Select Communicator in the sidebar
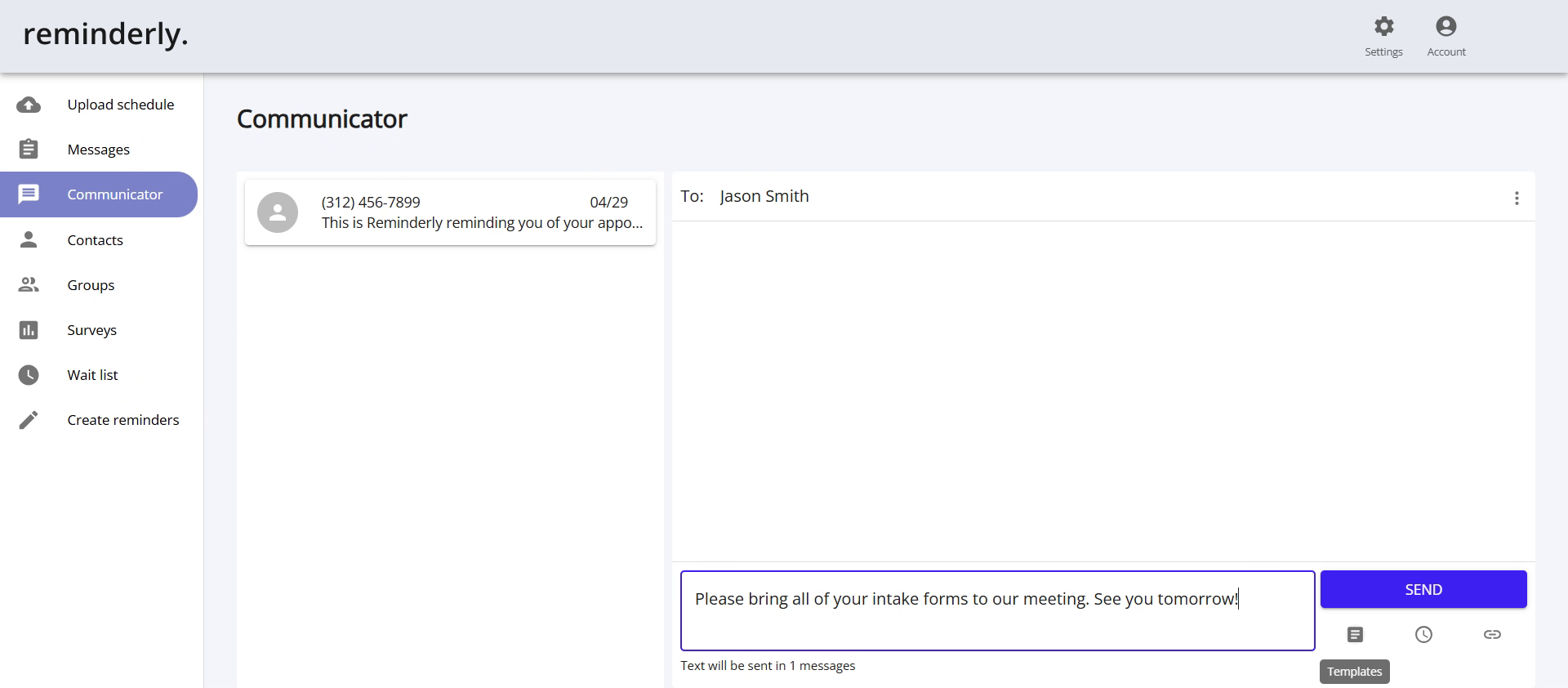This screenshot has width=1568, height=688. (99, 194)
